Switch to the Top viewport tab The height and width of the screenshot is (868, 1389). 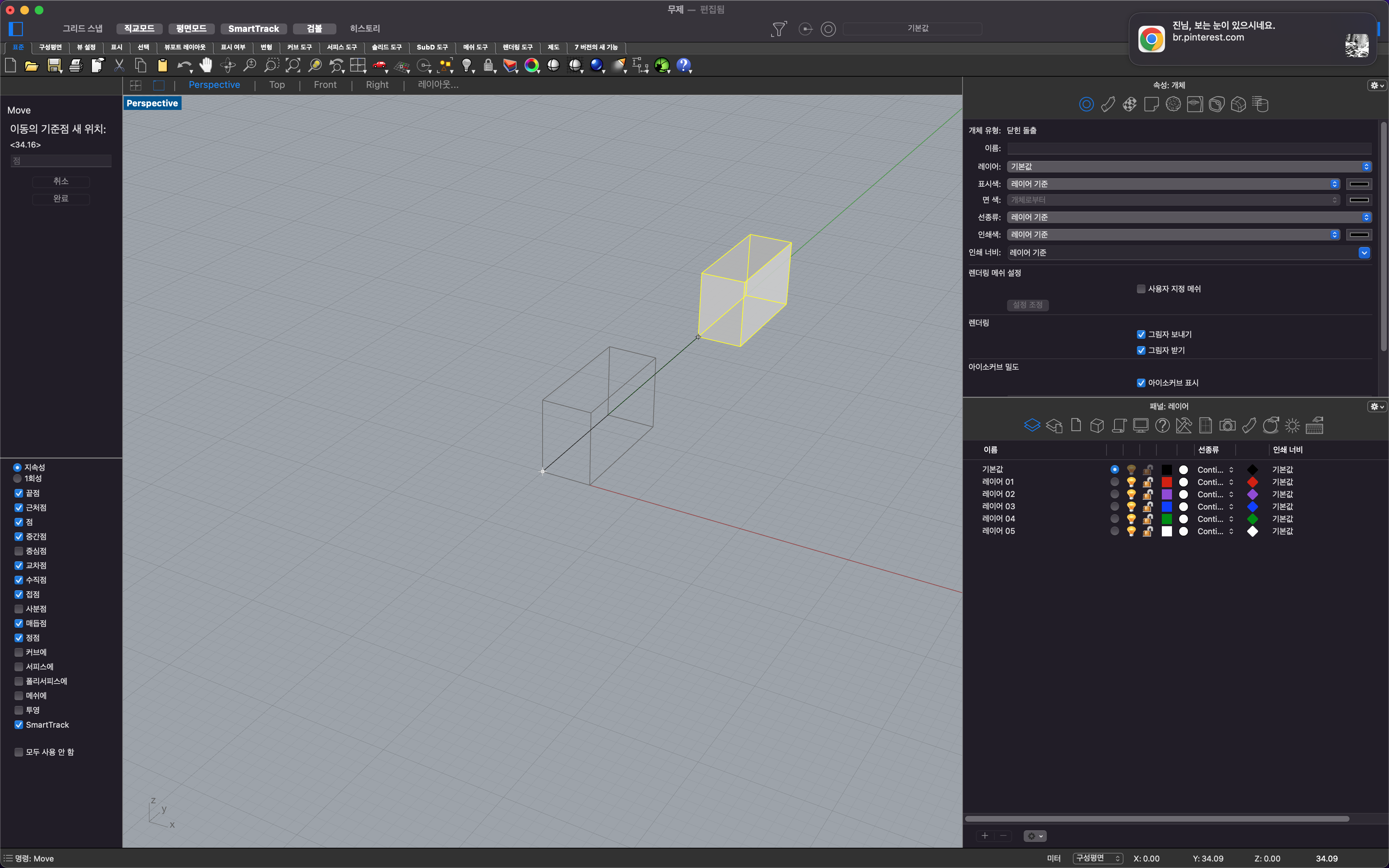click(277, 85)
